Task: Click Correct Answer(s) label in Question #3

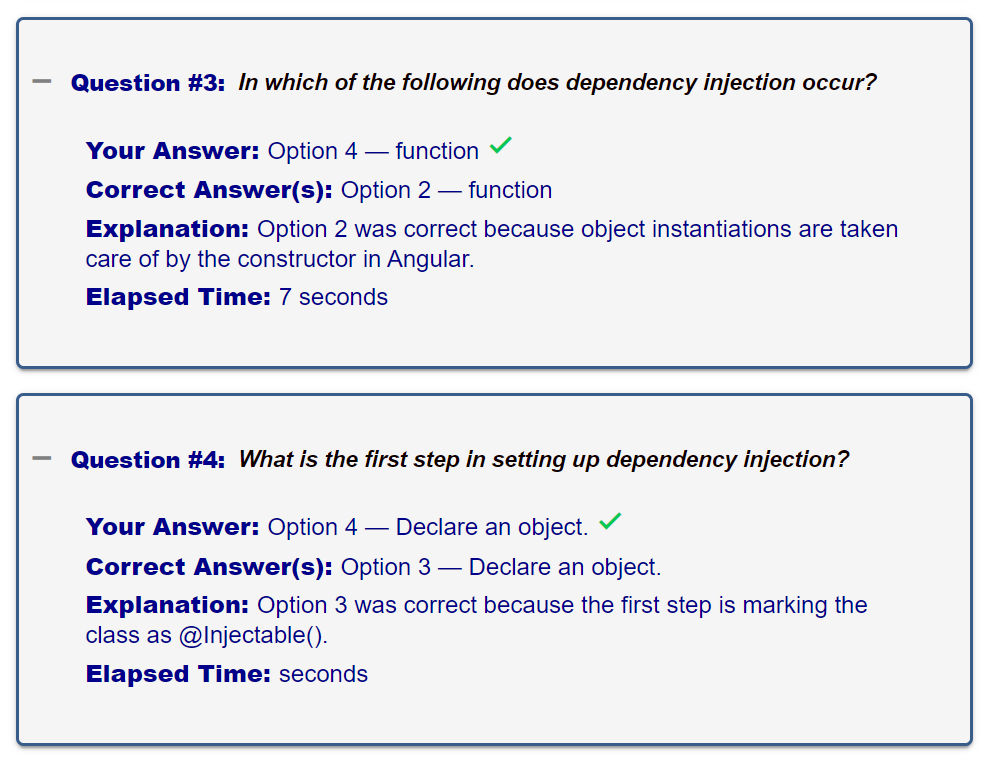Action: click(x=208, y=190)
